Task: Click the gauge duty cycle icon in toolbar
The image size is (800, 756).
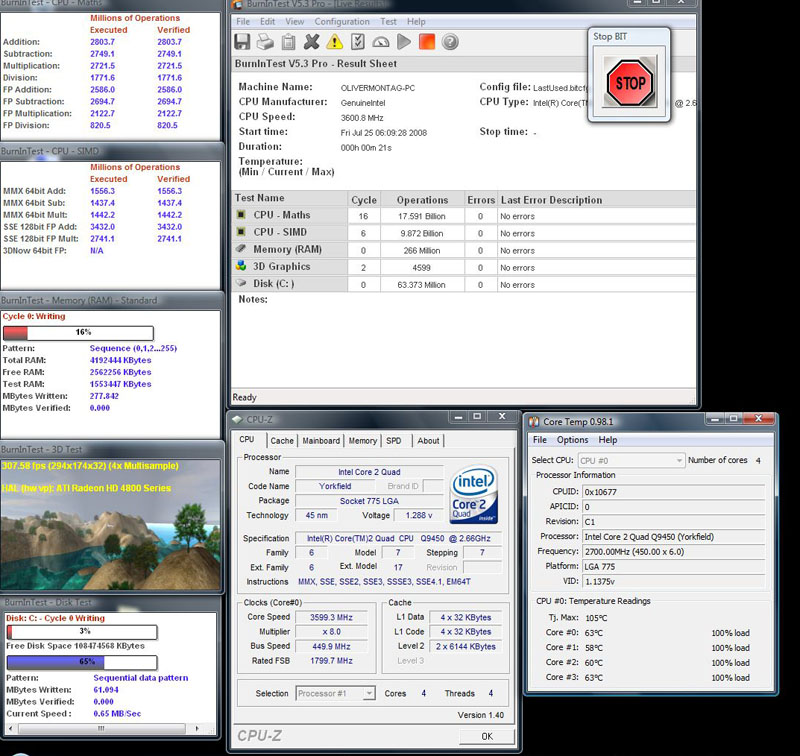Action: coord(381,42)
